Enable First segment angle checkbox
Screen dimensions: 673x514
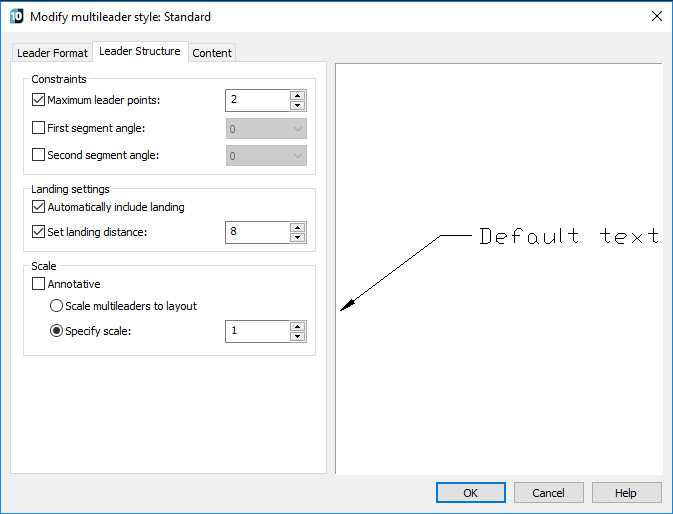pos(39,128)
